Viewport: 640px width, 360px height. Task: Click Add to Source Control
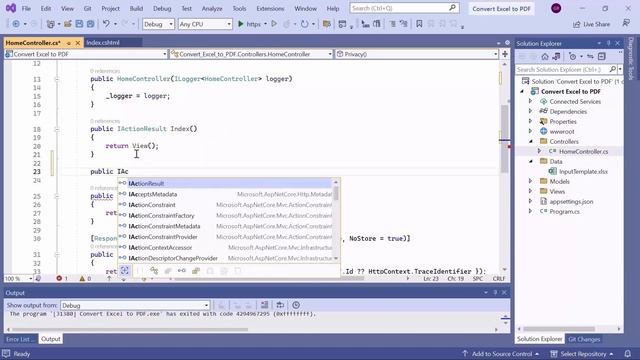pos(501,354)
